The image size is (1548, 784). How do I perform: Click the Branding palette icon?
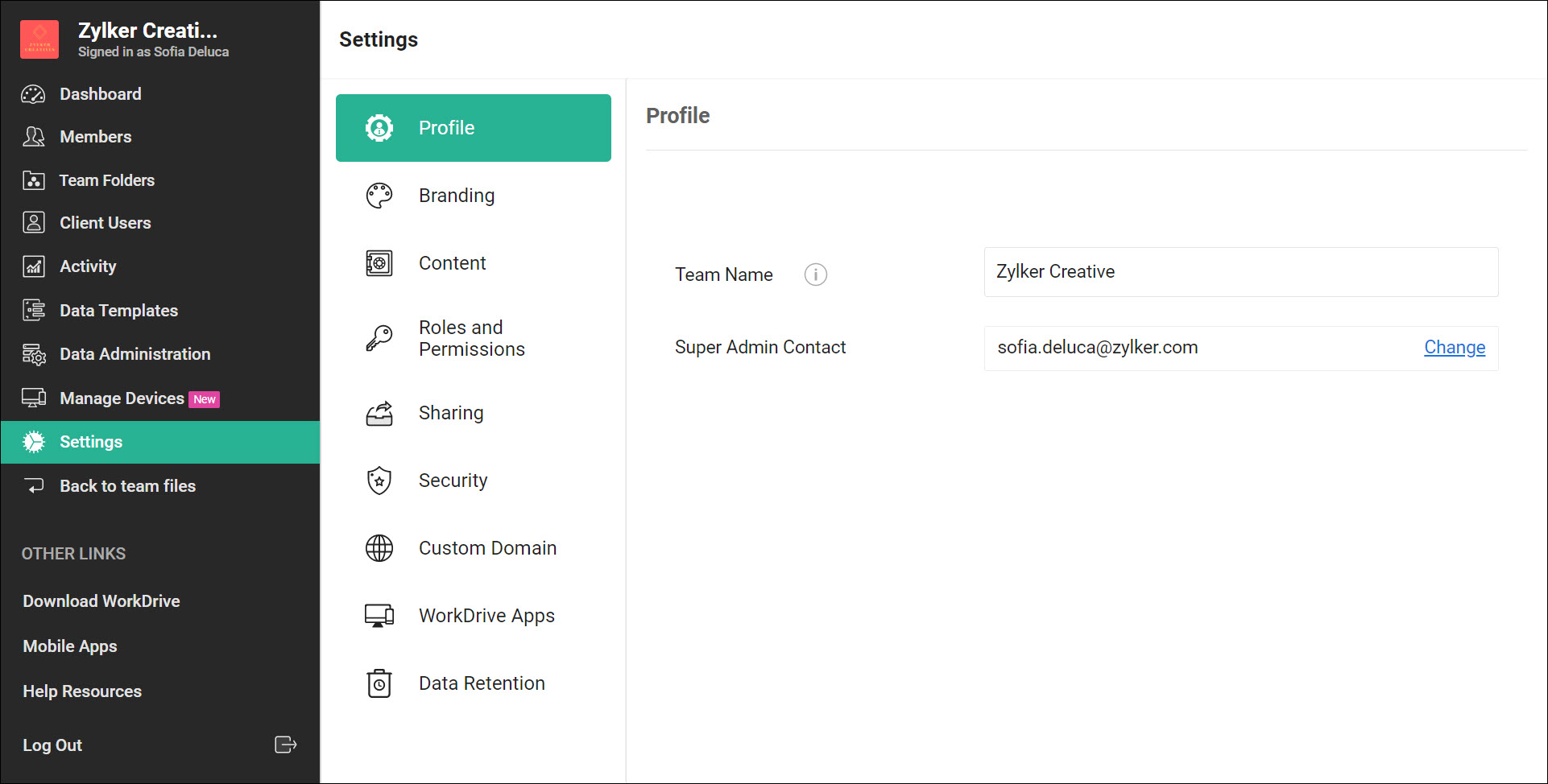[379, 196]
